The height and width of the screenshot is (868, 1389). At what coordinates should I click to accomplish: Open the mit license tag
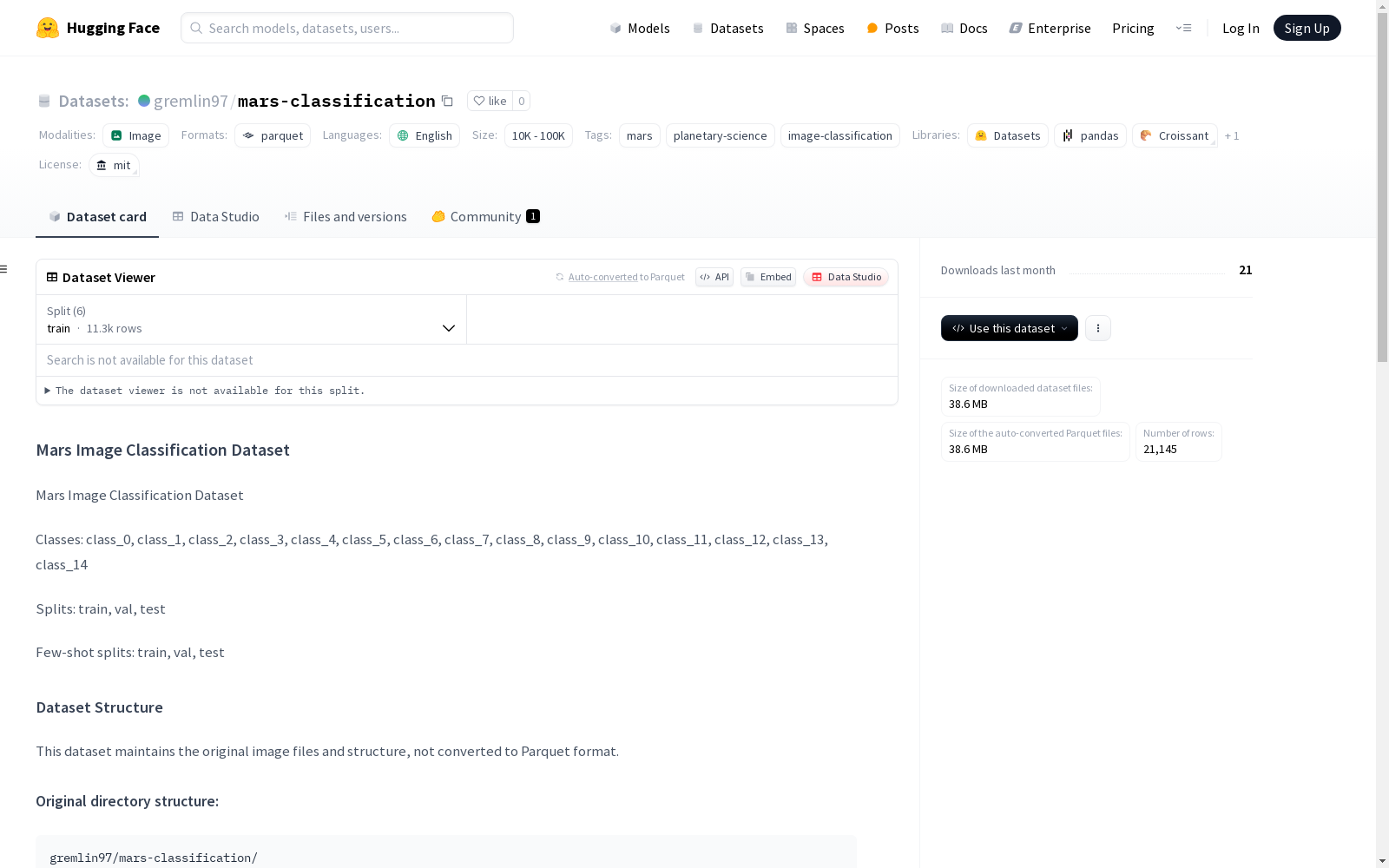(x=114, y=165)
